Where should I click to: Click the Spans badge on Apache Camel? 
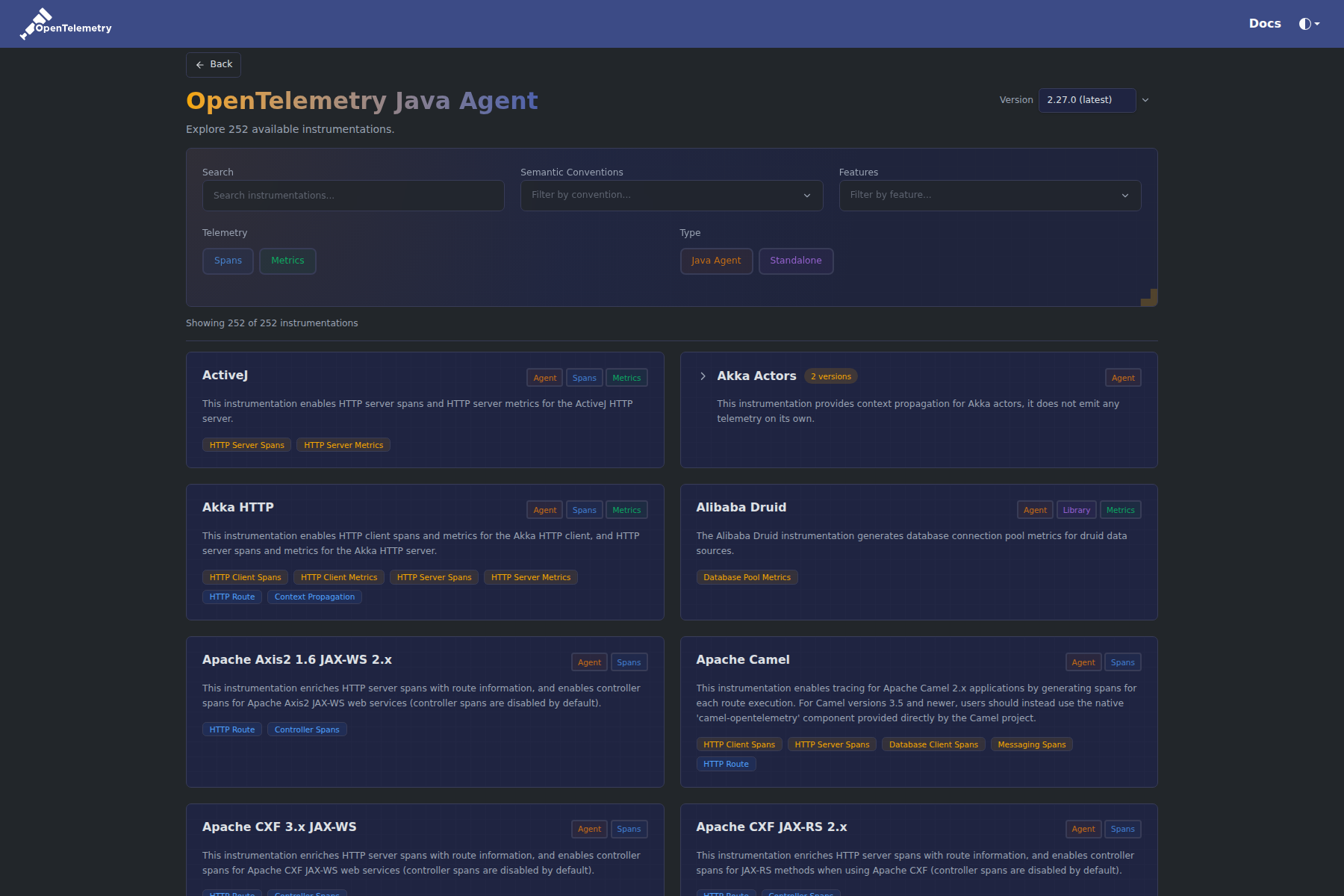pyautogui.click(x=1122, y=662)
